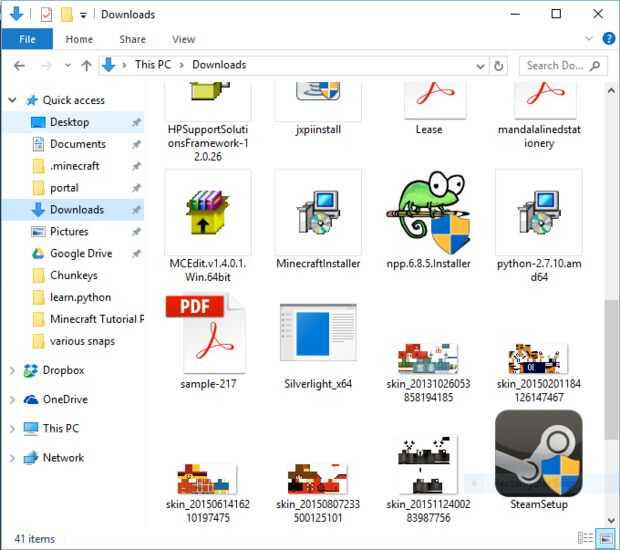620x550 pixels.
Task: Click the chevron after This PC in address bar
Action: coord(181,65)
